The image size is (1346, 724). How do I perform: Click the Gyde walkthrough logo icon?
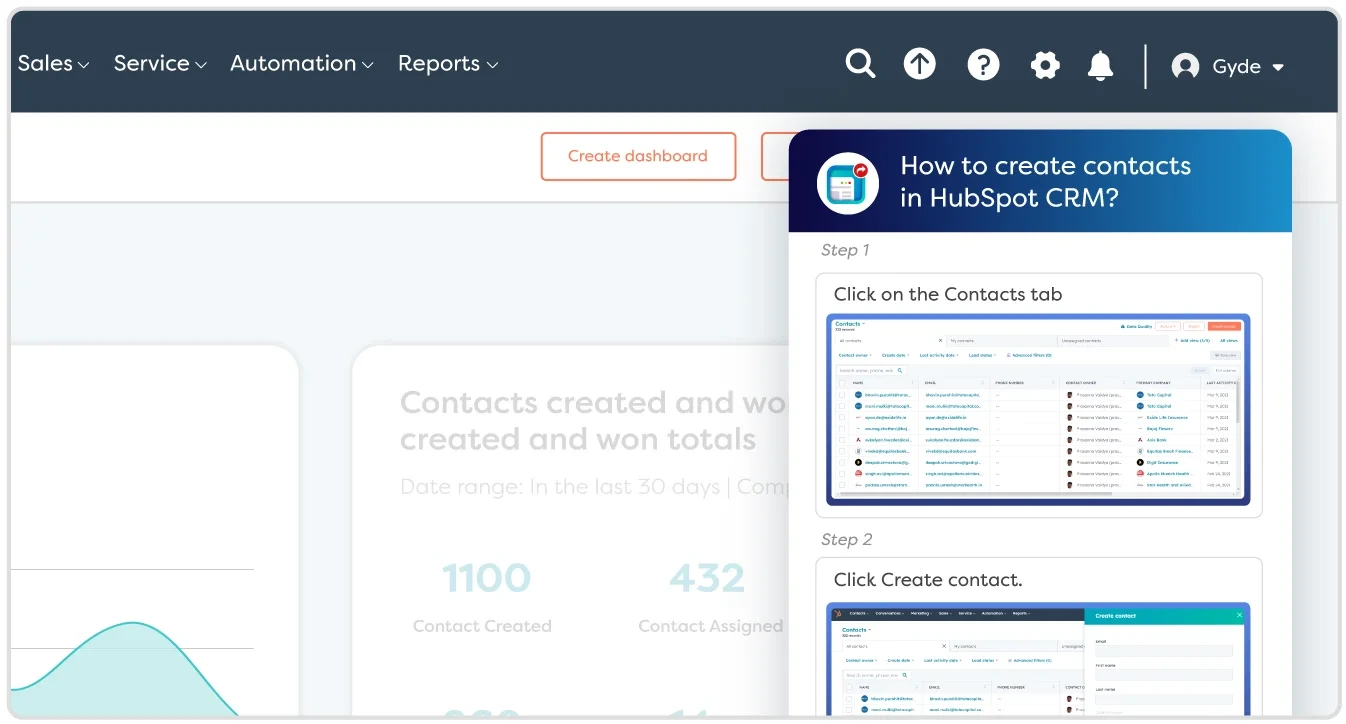click(x=847, y=183)
